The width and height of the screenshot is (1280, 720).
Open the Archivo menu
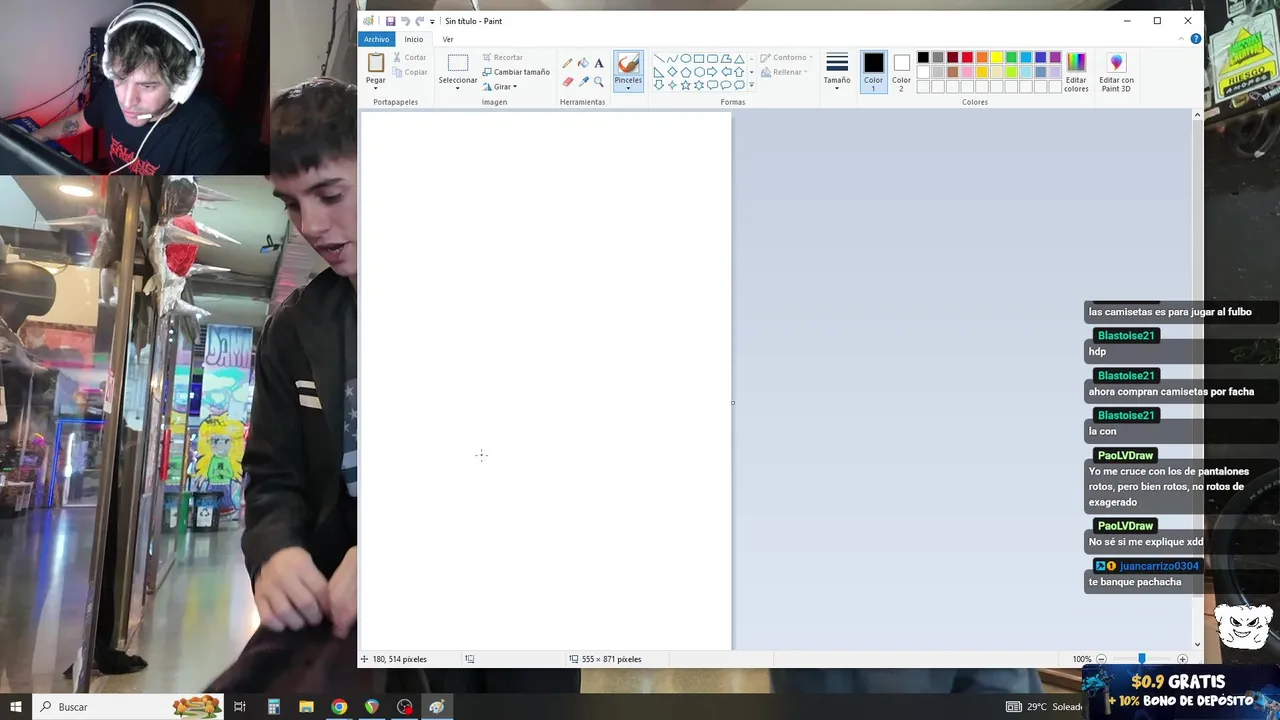point(377,39)
